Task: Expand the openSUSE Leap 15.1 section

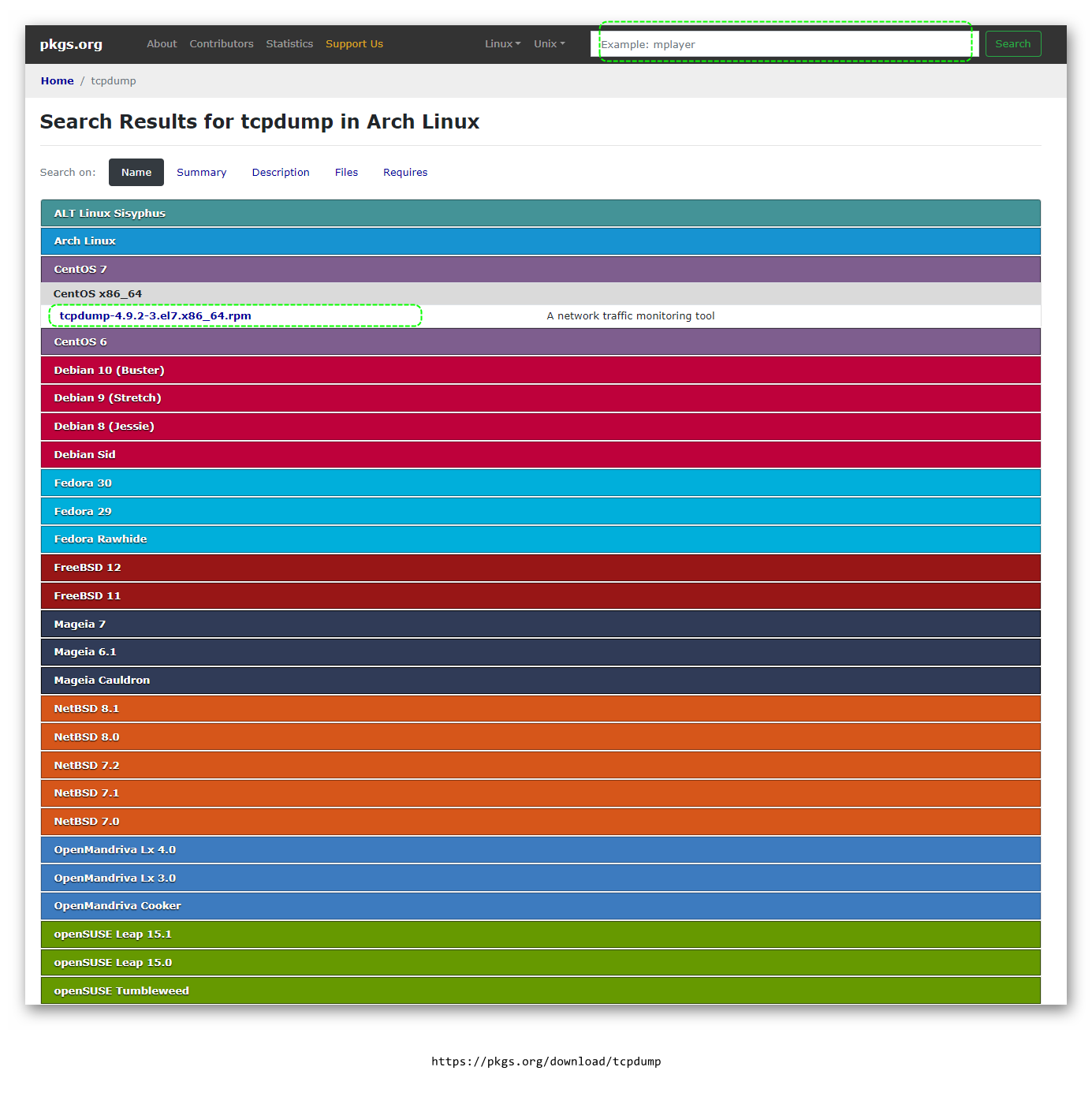Action: pyautogui.click(x=541, y=934)
